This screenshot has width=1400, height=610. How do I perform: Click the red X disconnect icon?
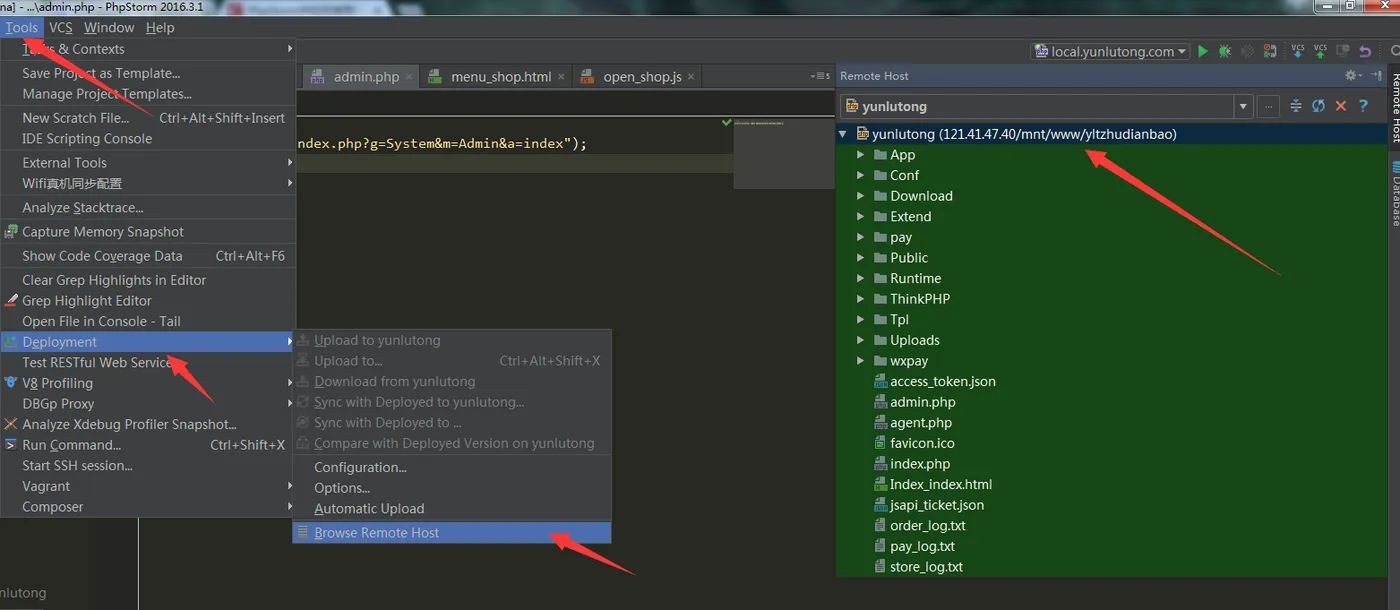(1341, 106)
